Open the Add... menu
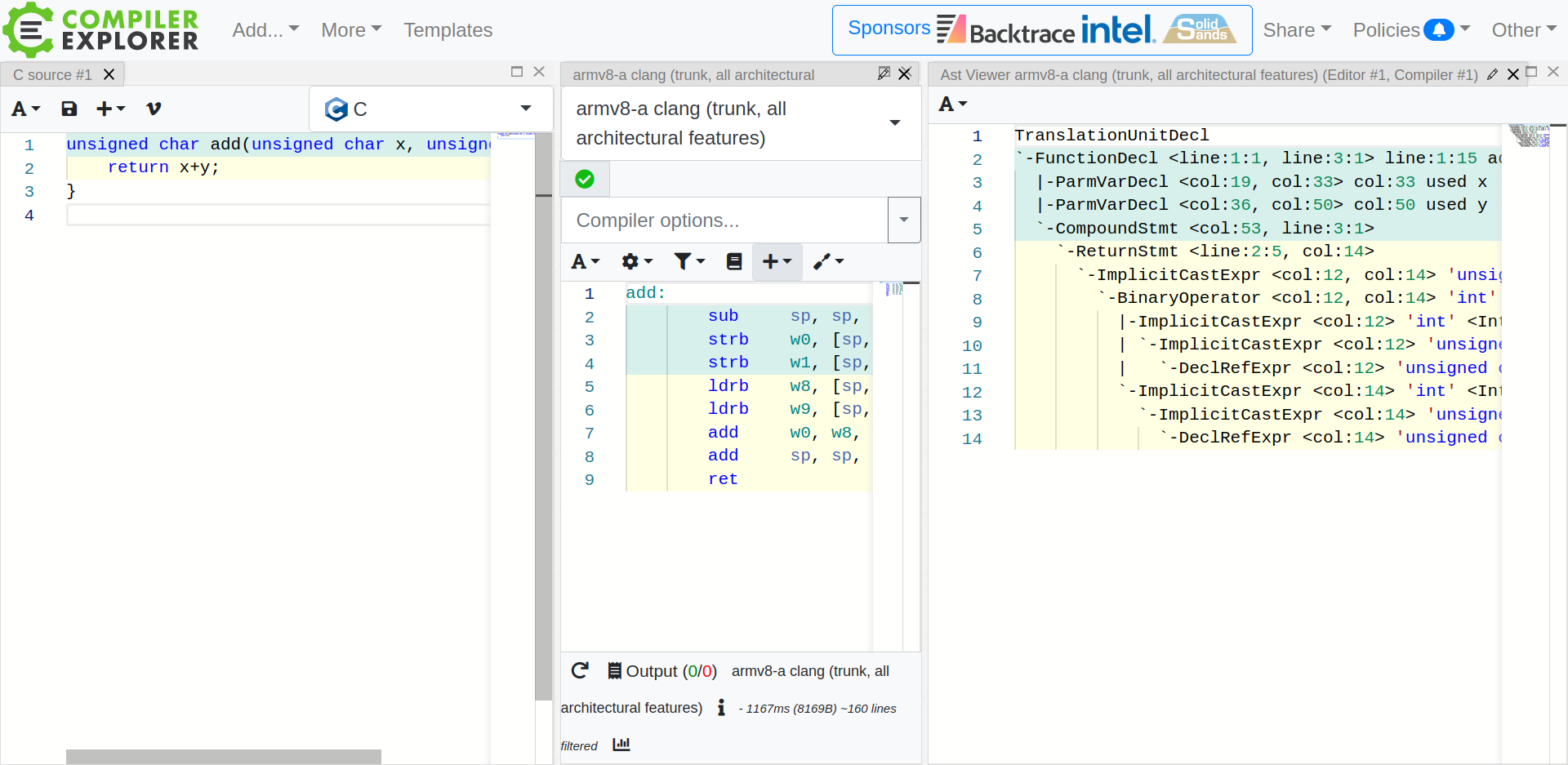Image resolution: width=1568 pixels, height=765 pixels. (265, 30)
